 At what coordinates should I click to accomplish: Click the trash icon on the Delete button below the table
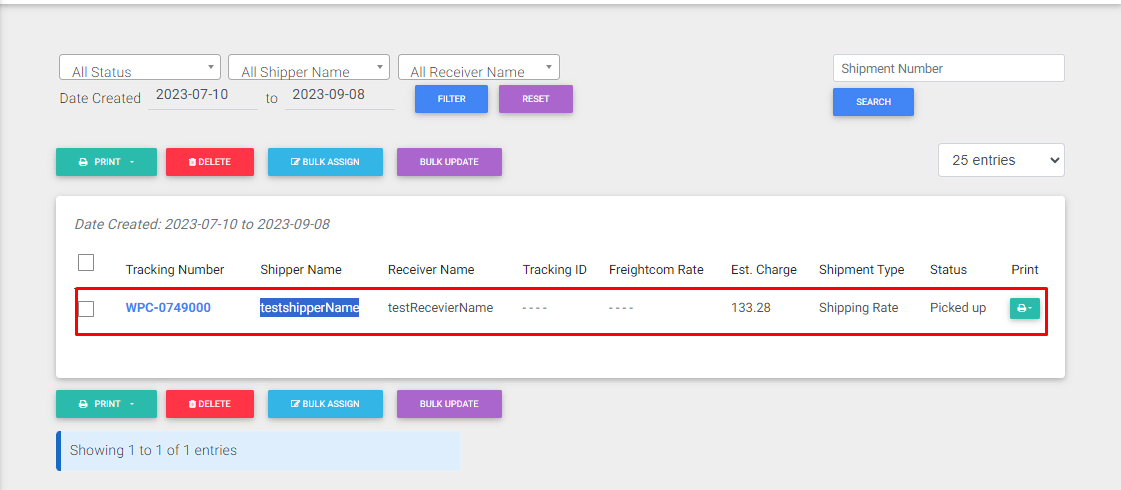tap(192, 404)
